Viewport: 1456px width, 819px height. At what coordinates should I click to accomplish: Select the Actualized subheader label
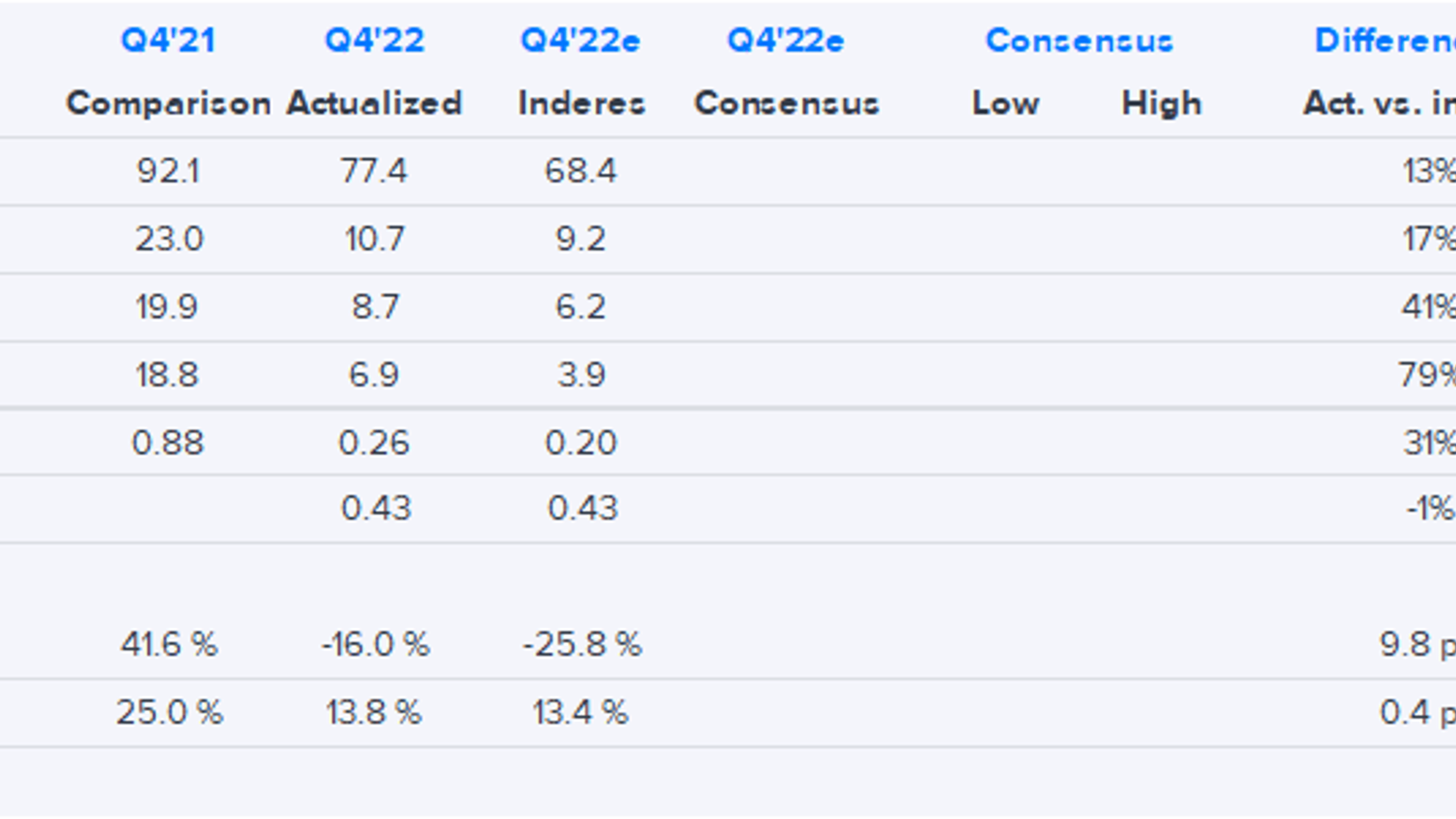point(374,104)
